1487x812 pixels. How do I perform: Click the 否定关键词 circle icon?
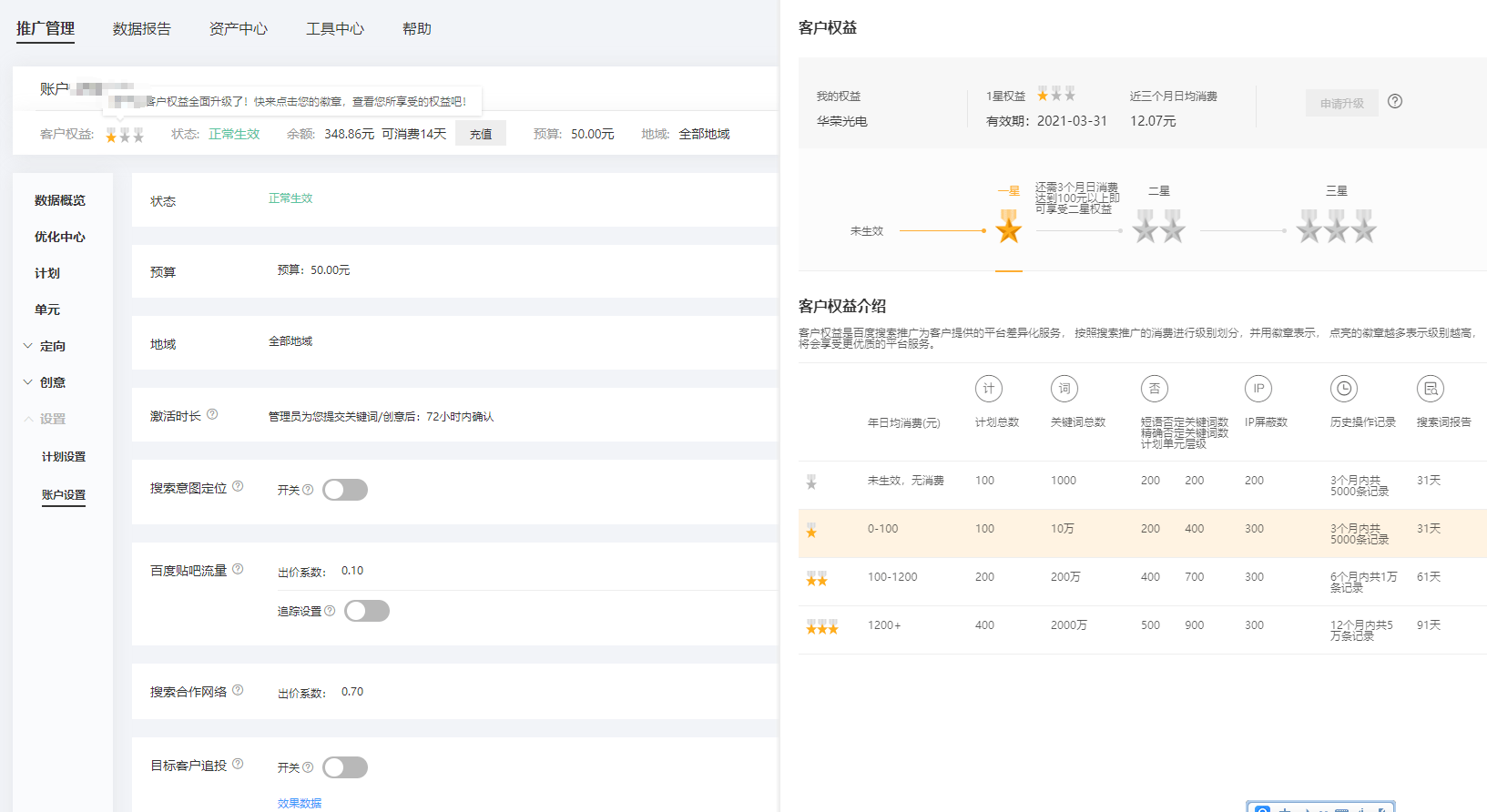[1154, 389]
